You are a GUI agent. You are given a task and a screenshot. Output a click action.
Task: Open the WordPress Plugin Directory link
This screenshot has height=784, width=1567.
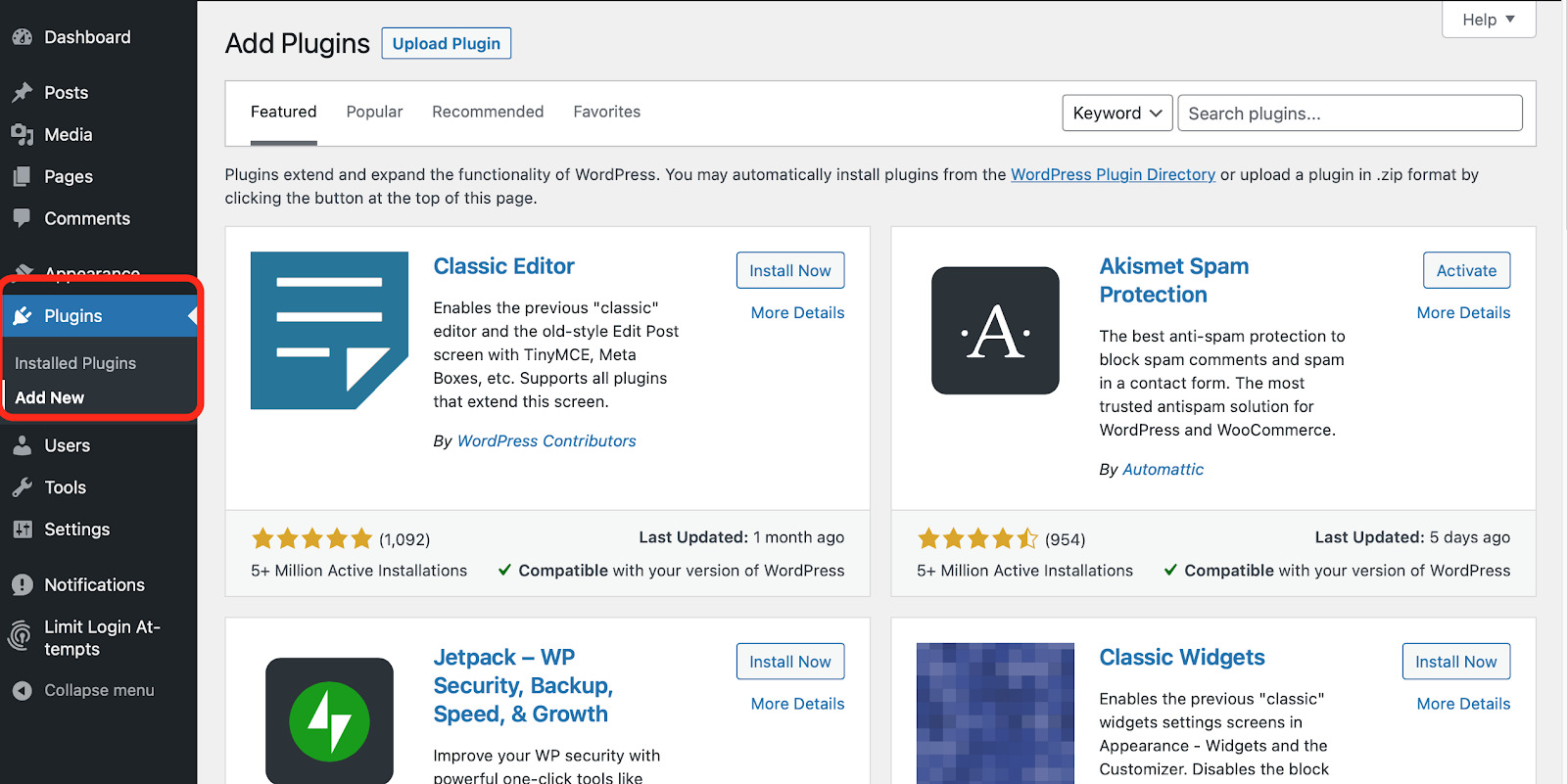click(1113, 174)
